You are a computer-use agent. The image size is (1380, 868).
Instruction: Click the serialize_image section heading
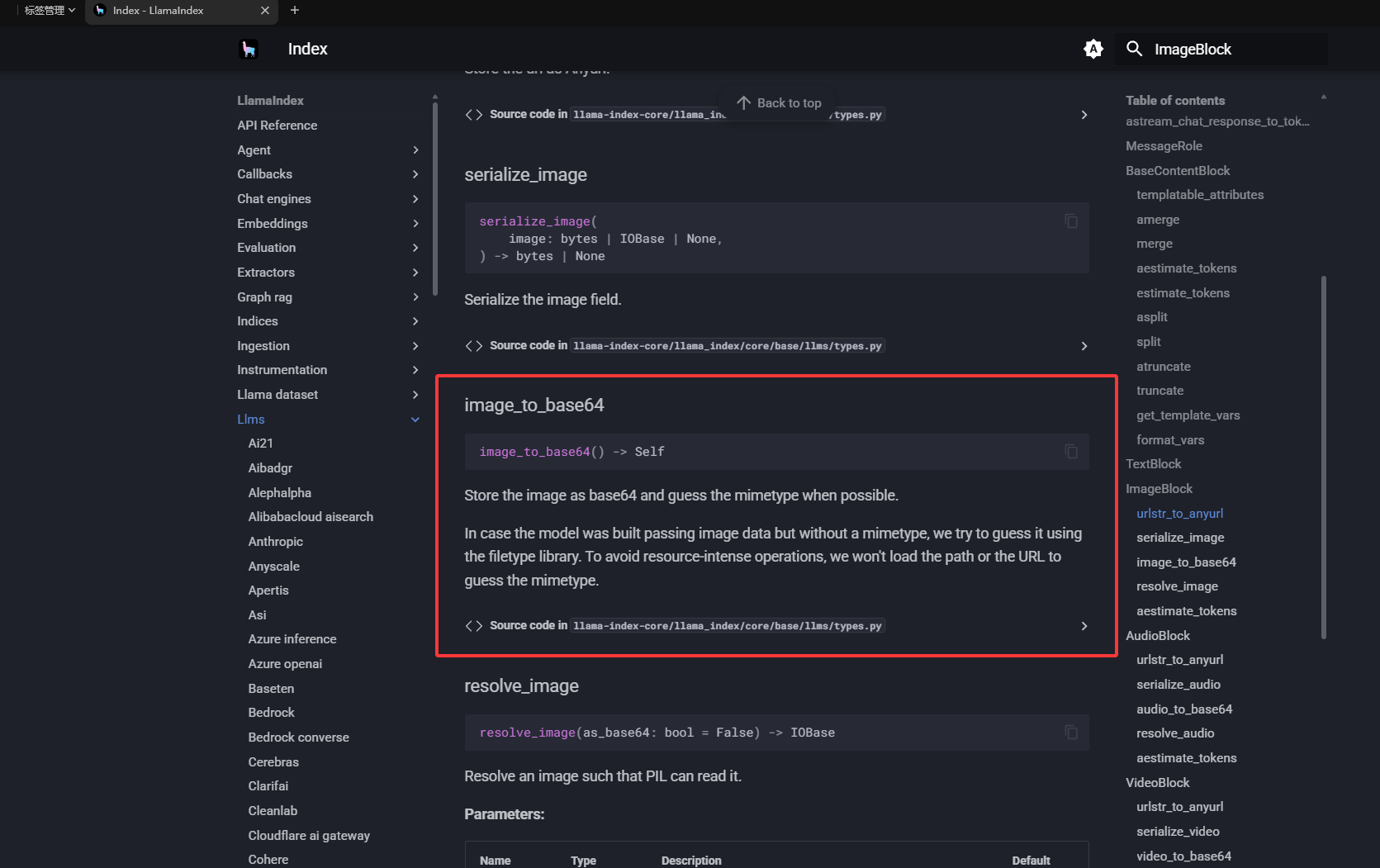(x=526, y=175)
